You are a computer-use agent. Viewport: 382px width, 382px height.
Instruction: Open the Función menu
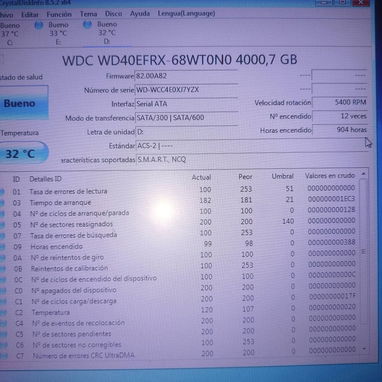tap(59, 14)
